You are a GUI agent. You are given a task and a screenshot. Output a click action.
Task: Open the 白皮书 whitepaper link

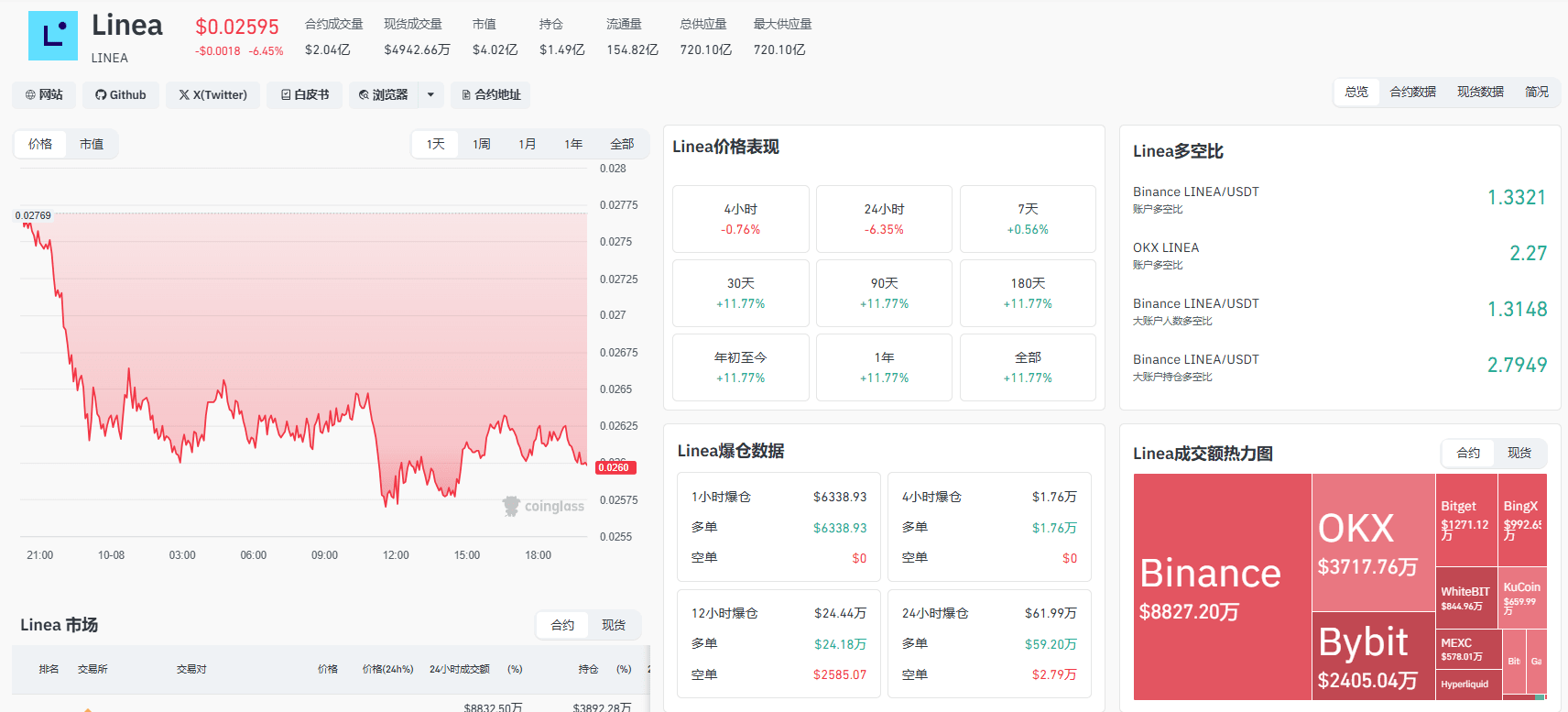pos(305,95)
